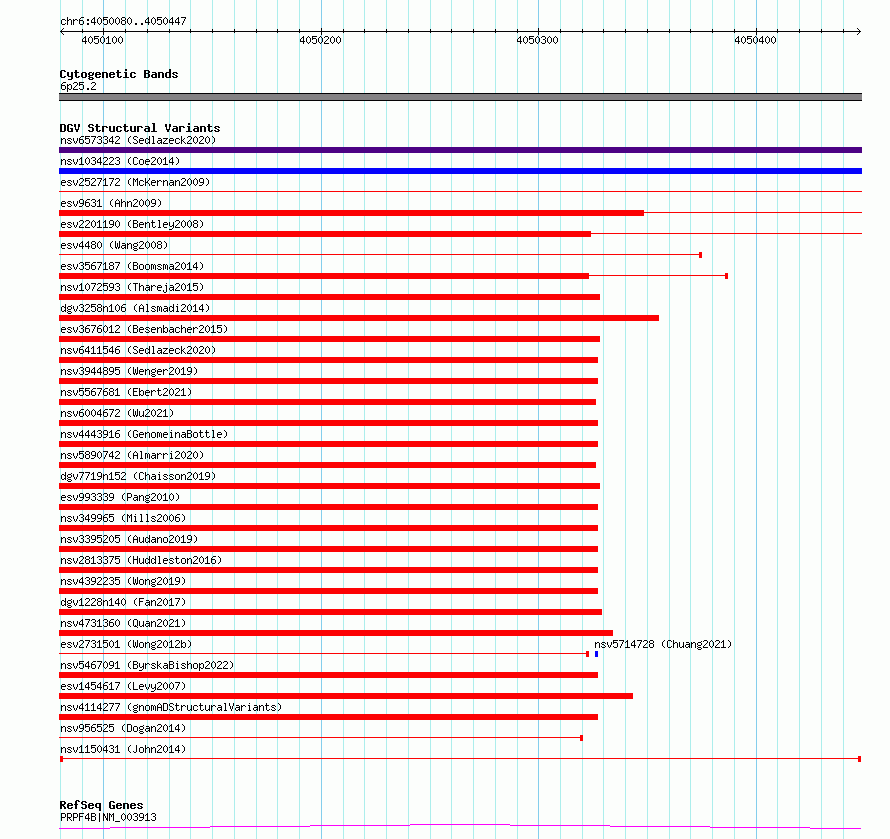Open variant nsv4392235 (Wong2019)
Image resolution: width=890 pixels, height=839 pixels.
123,581
